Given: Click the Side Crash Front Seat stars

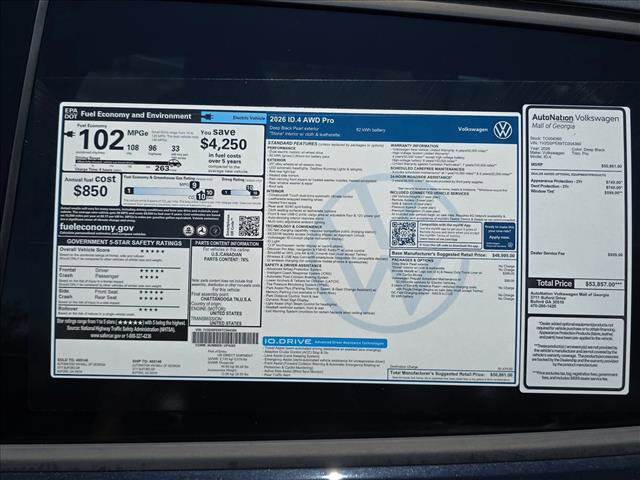Looking at the screenshot, I should pyautogui.click(x=152, y=292).
